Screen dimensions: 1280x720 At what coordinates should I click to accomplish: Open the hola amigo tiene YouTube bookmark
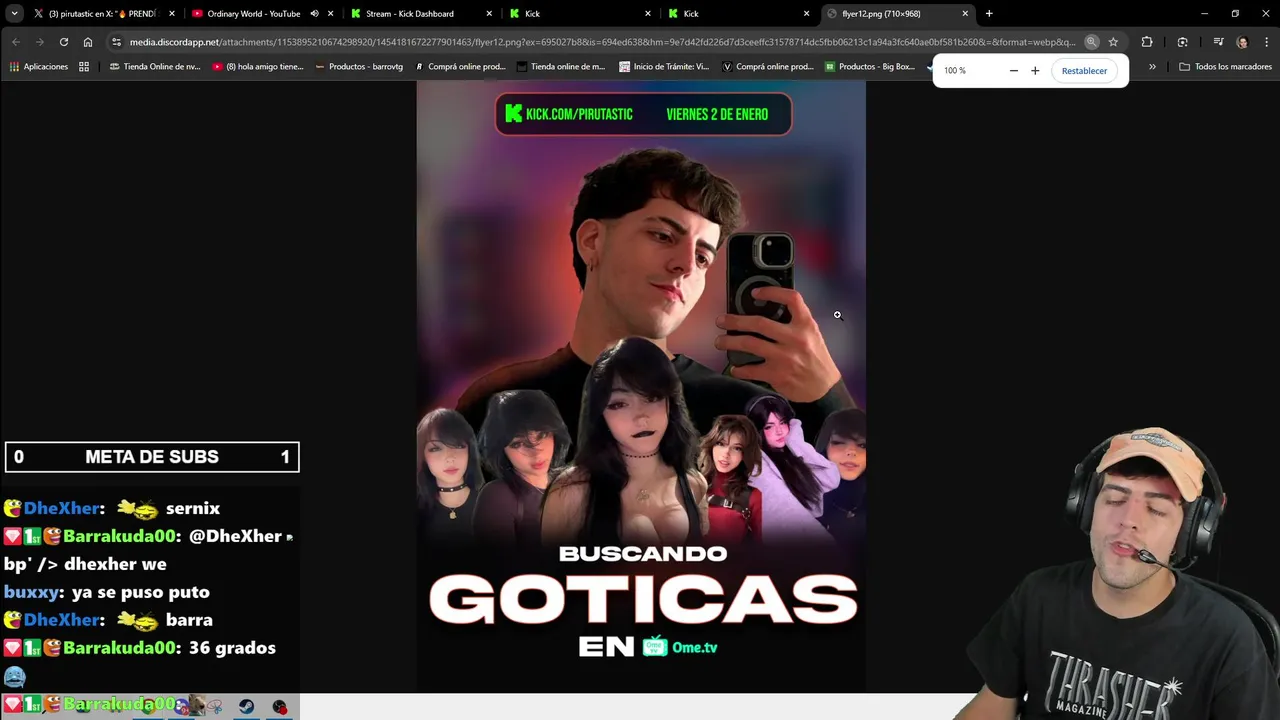point(257,67)
